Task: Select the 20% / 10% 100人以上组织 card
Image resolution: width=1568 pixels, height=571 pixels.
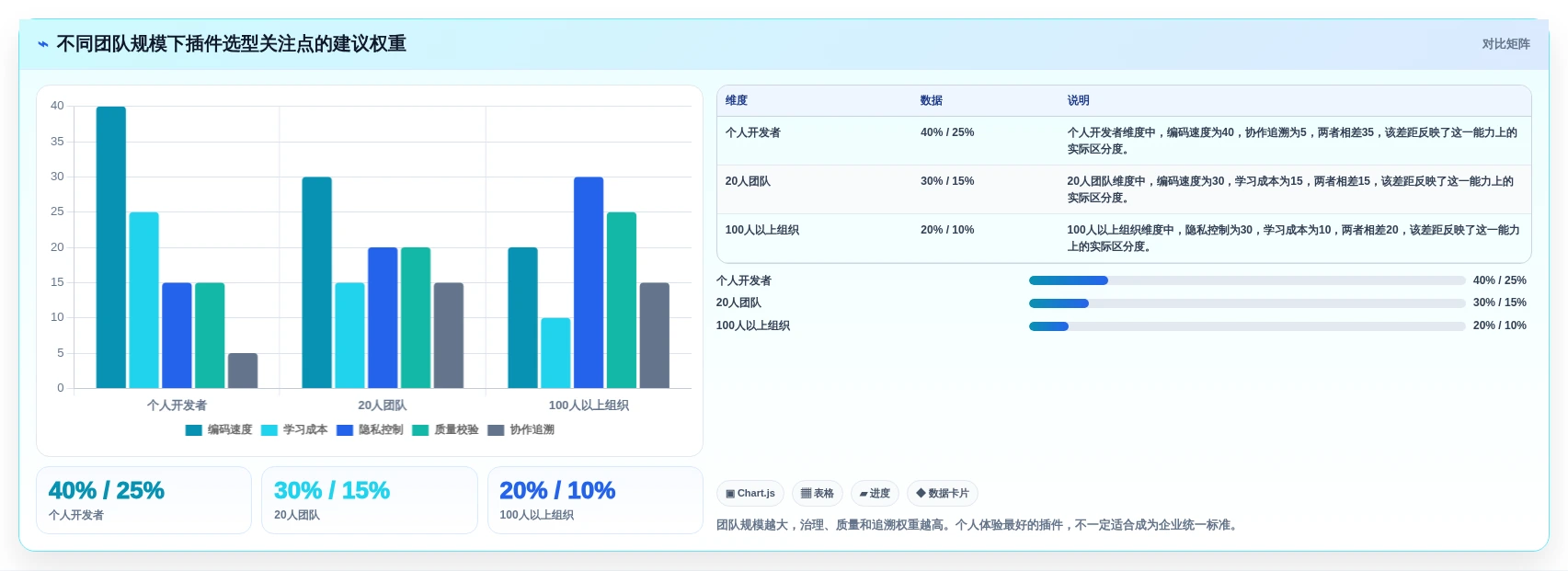Action: 595,500
